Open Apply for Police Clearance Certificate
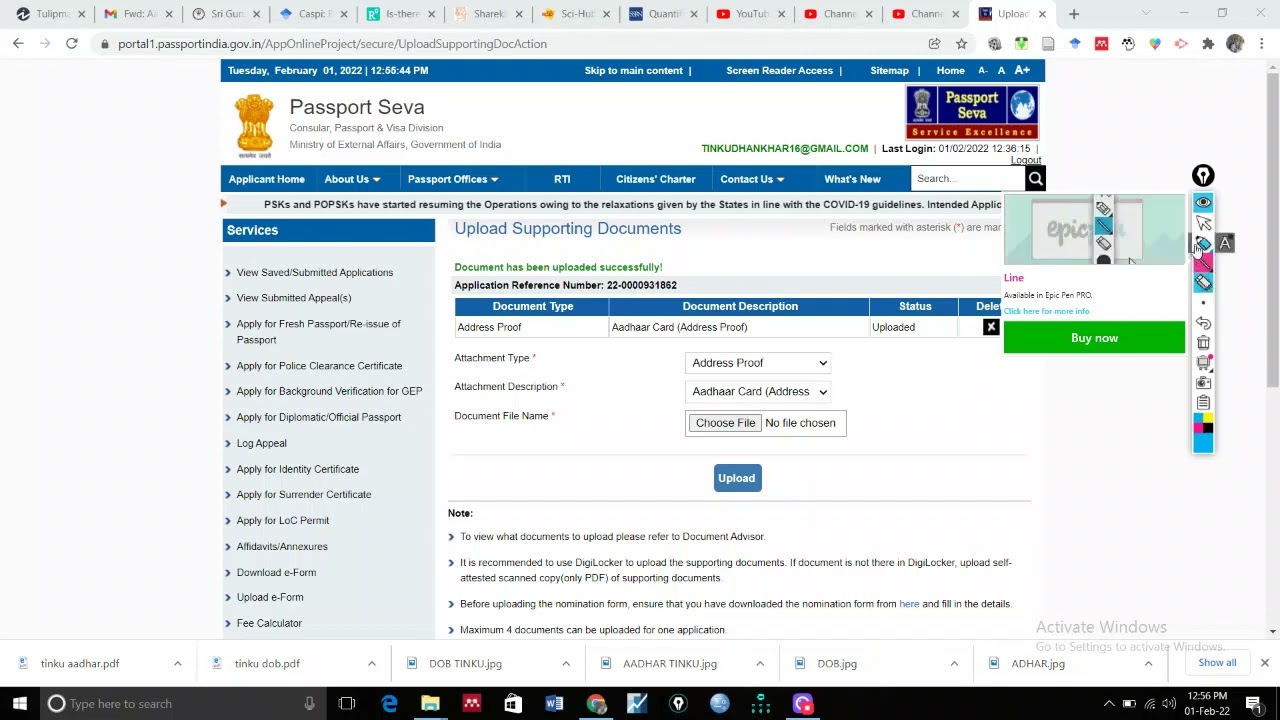The image size is (1280, 720). 319,366
